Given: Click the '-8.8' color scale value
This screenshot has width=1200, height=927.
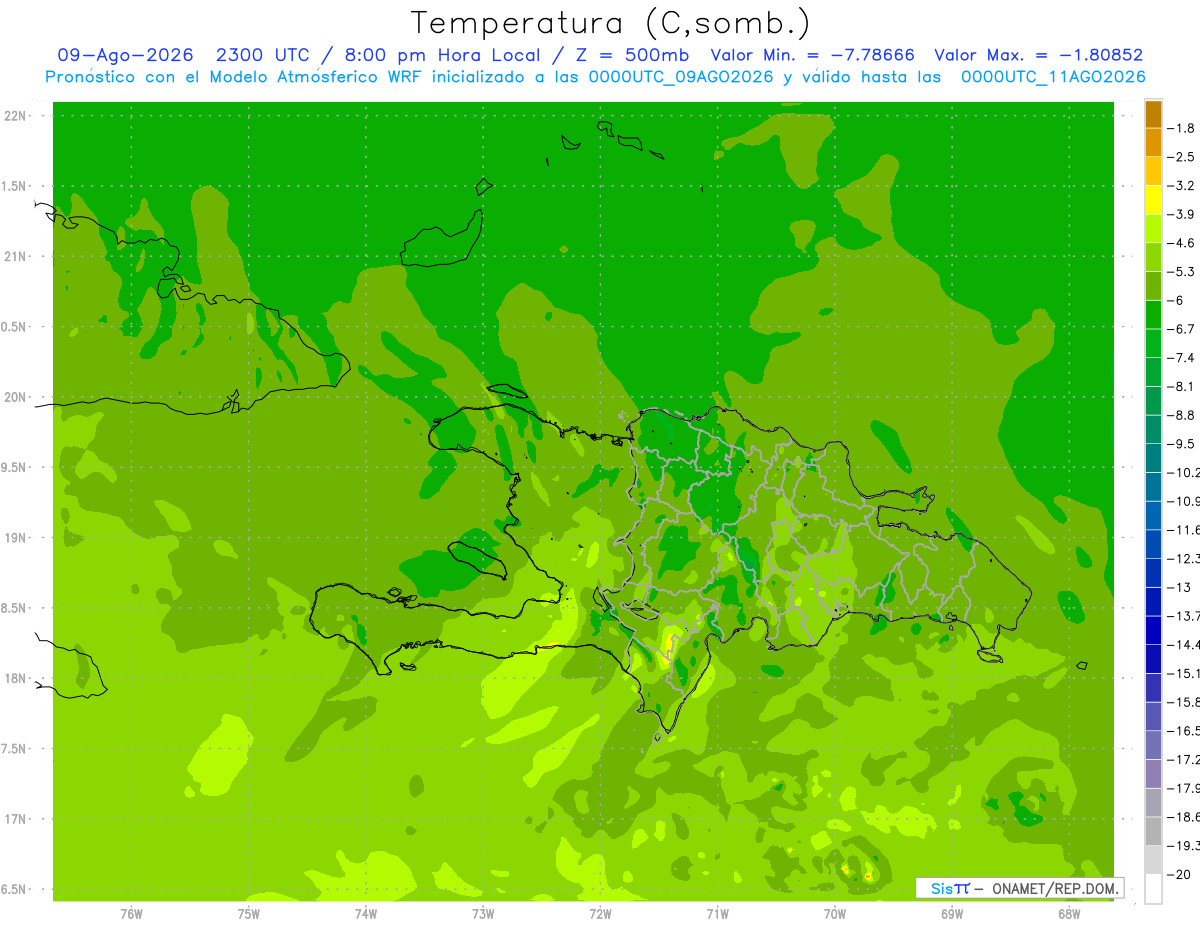Looking at the screenshot, I should click(1181, 415).
